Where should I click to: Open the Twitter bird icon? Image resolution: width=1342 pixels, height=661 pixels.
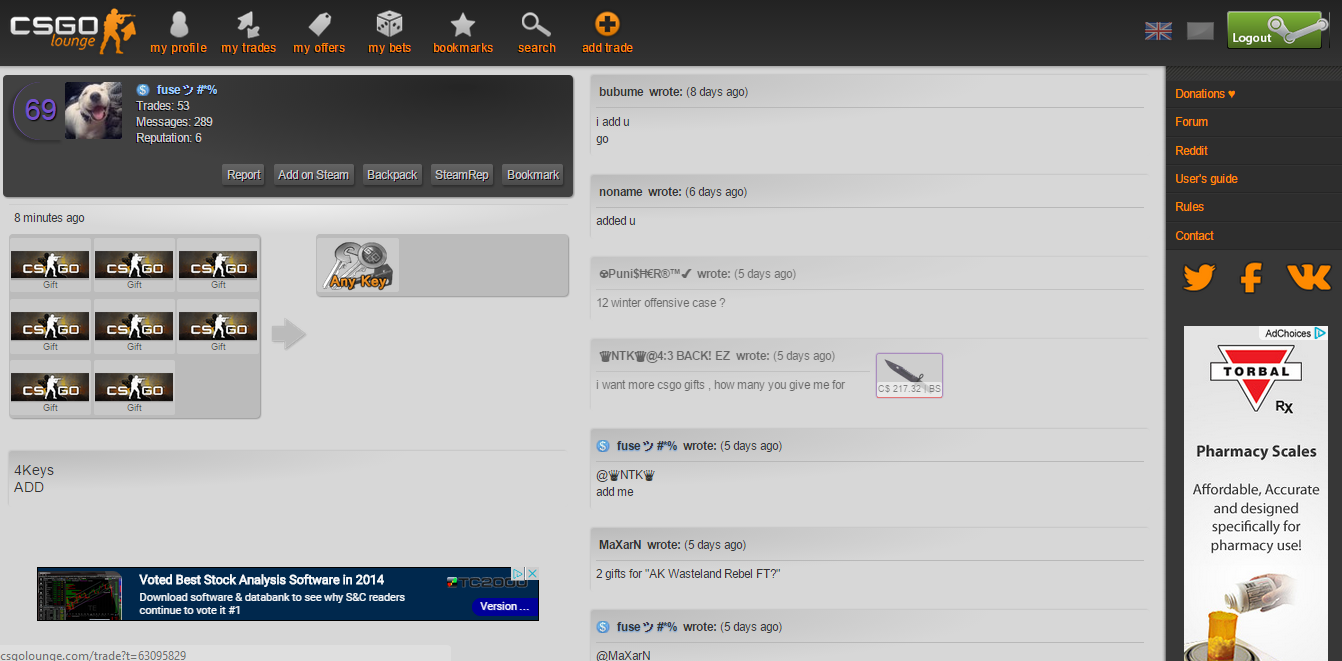[1198, 277]
